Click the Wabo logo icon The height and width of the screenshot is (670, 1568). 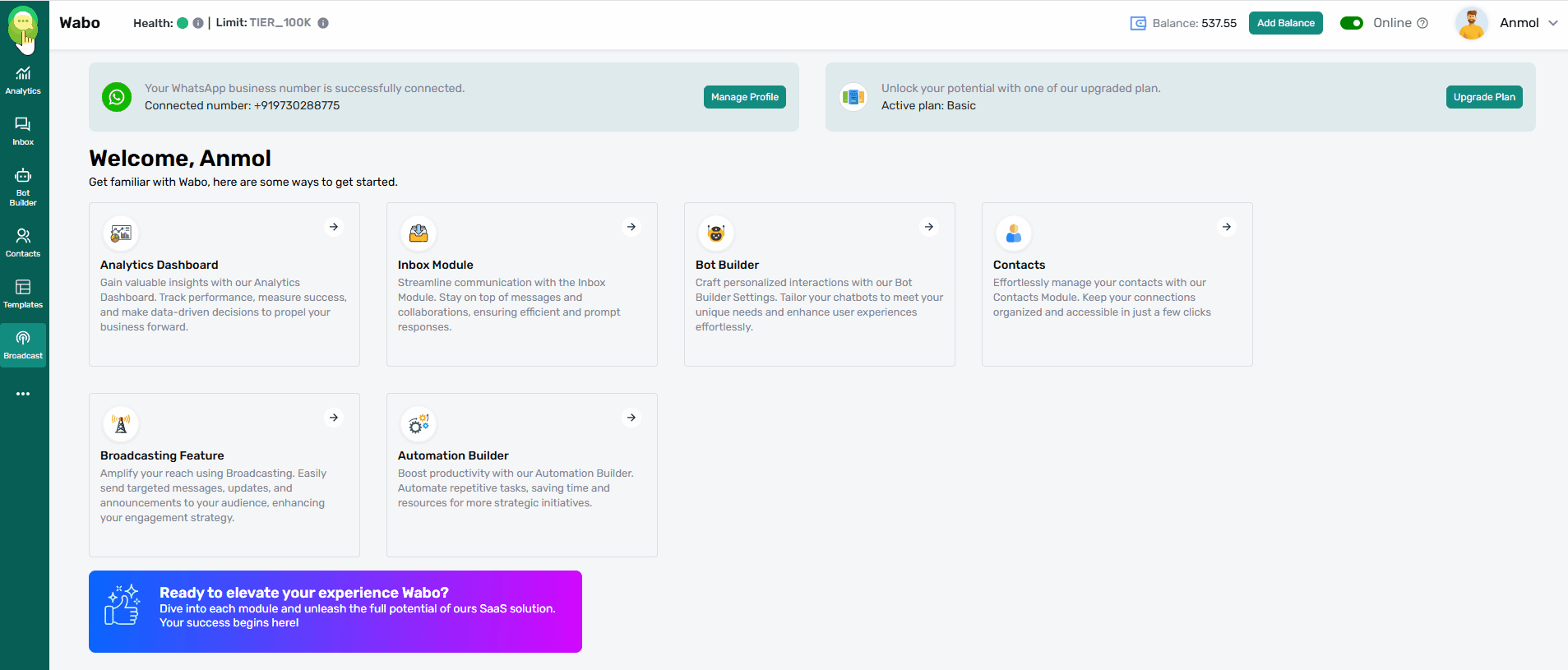pyautogui.click(x=23, y=24)
